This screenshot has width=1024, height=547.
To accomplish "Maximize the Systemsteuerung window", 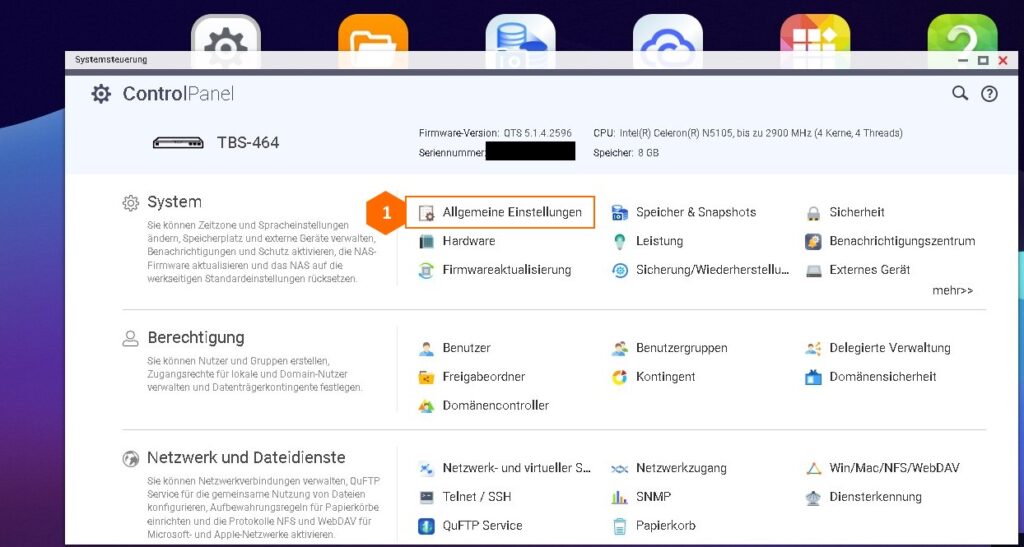I will coord(983,60).
